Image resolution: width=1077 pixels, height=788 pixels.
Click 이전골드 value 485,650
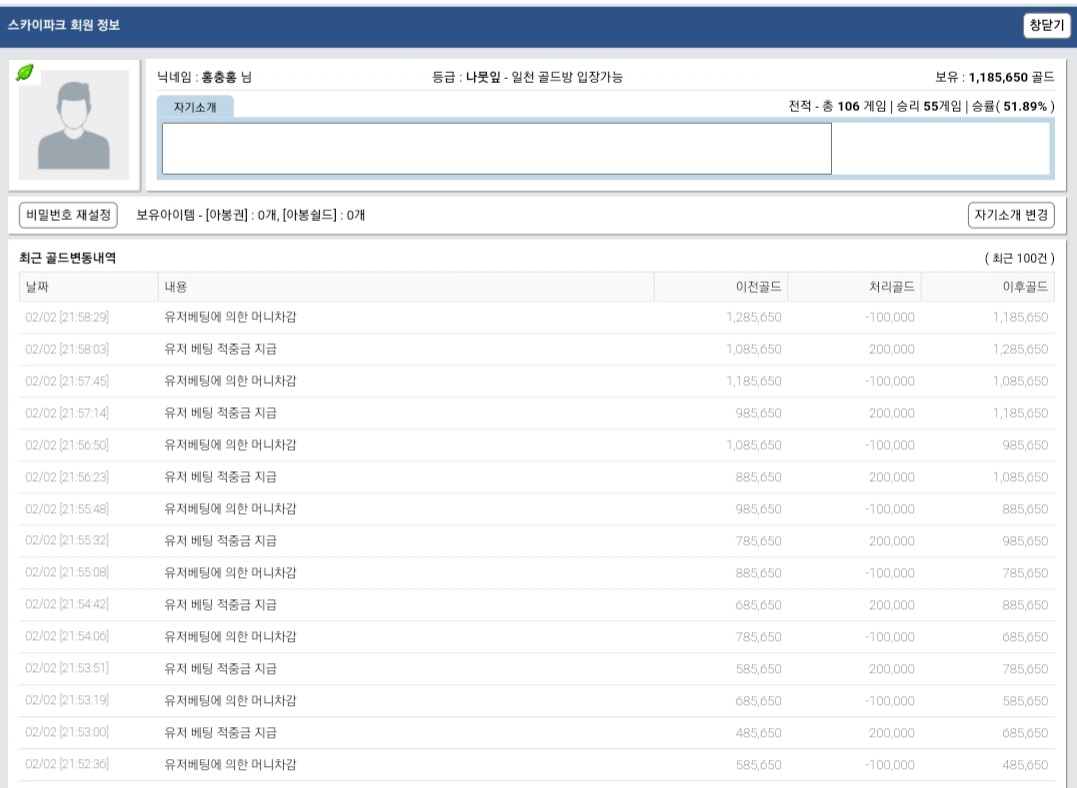coord(758,733)
